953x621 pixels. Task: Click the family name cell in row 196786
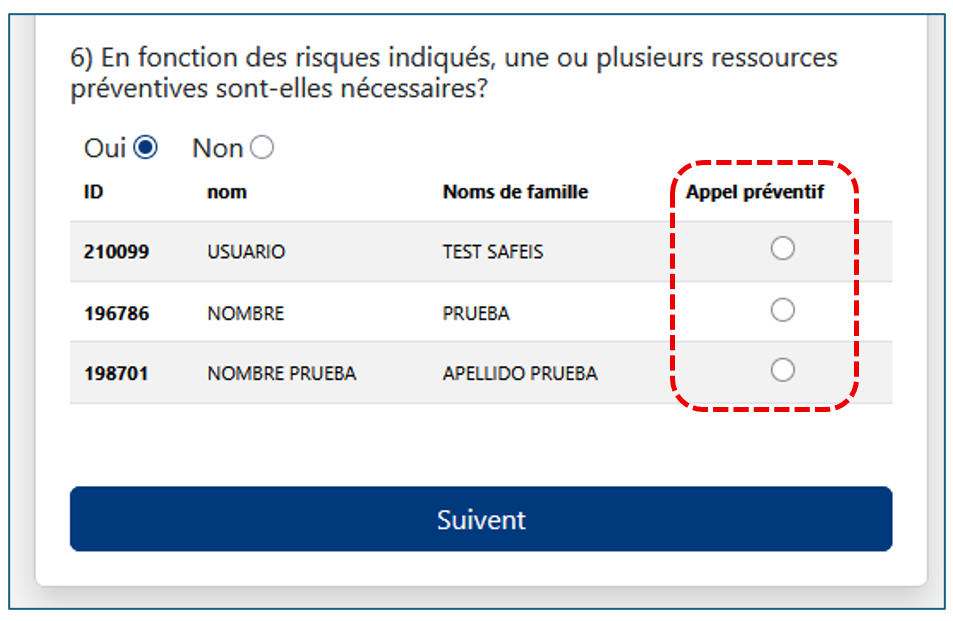pyautogui.click(x=476, y=314)
